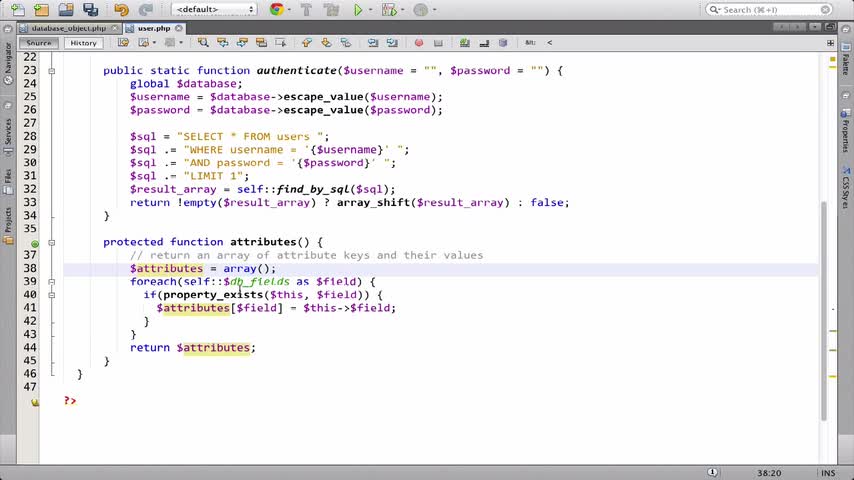This screenshot has height=480, width=854.
Task: Click the Previous Bookmark icon
Action: tap(307, 42)
